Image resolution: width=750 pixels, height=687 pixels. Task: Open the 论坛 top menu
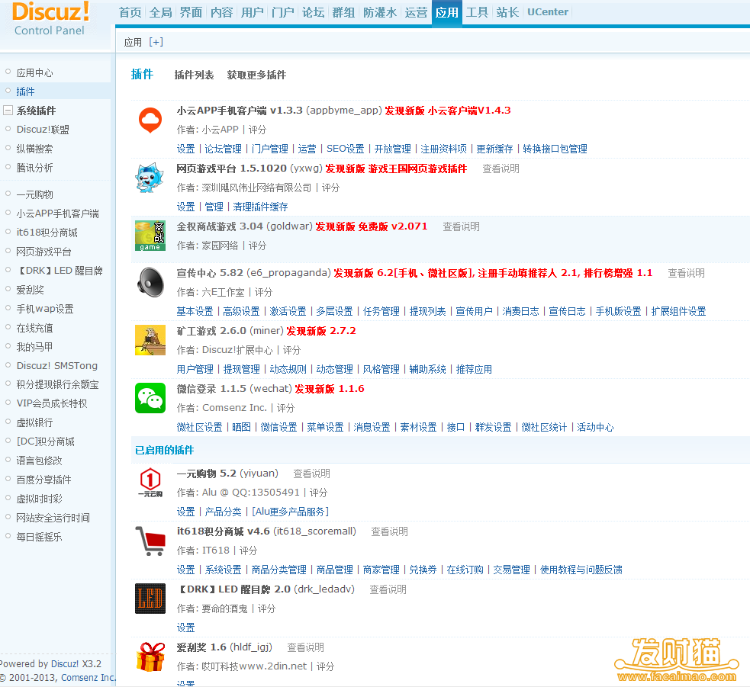coord(313,12)
